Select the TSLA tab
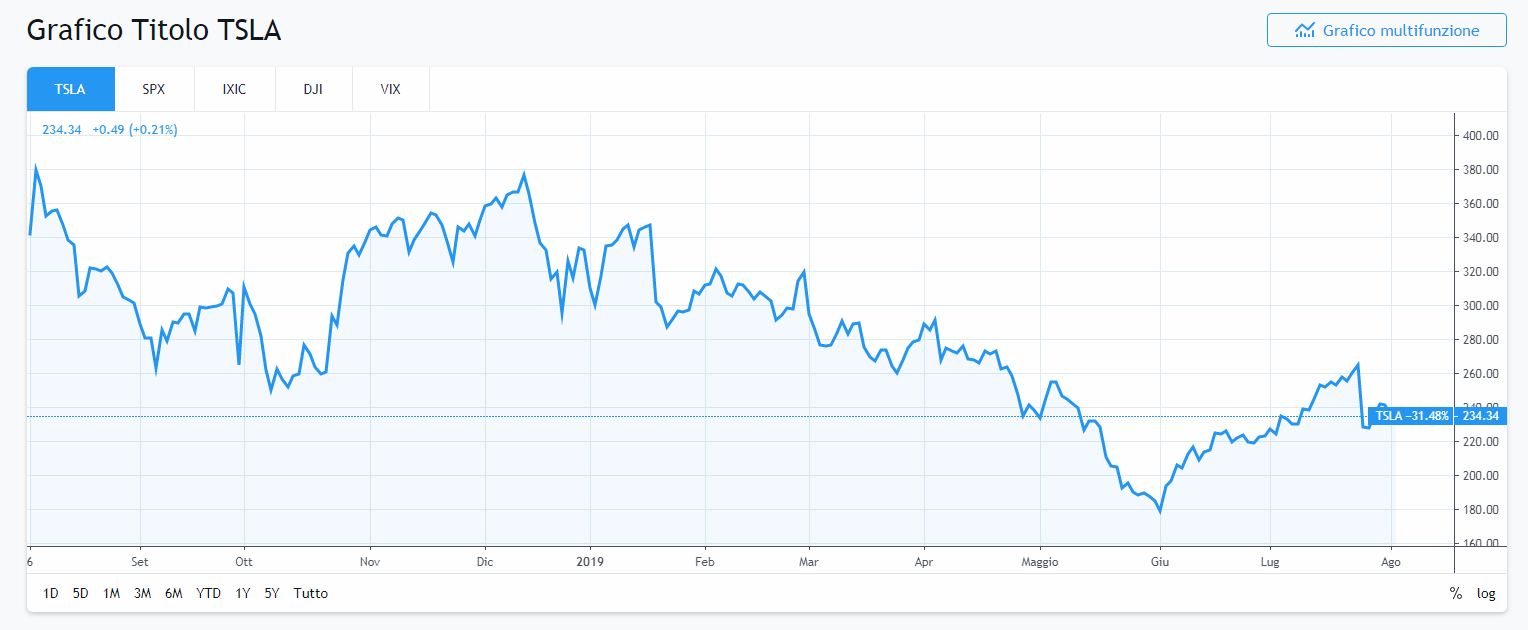Image resolution: width=1528 pixels, height=630 pixels. pos(70,89)
